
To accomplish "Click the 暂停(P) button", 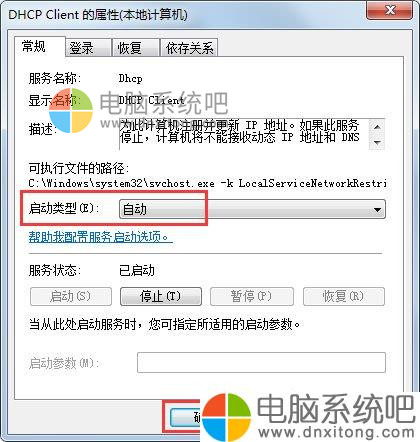I will click(x=252, y=296).
